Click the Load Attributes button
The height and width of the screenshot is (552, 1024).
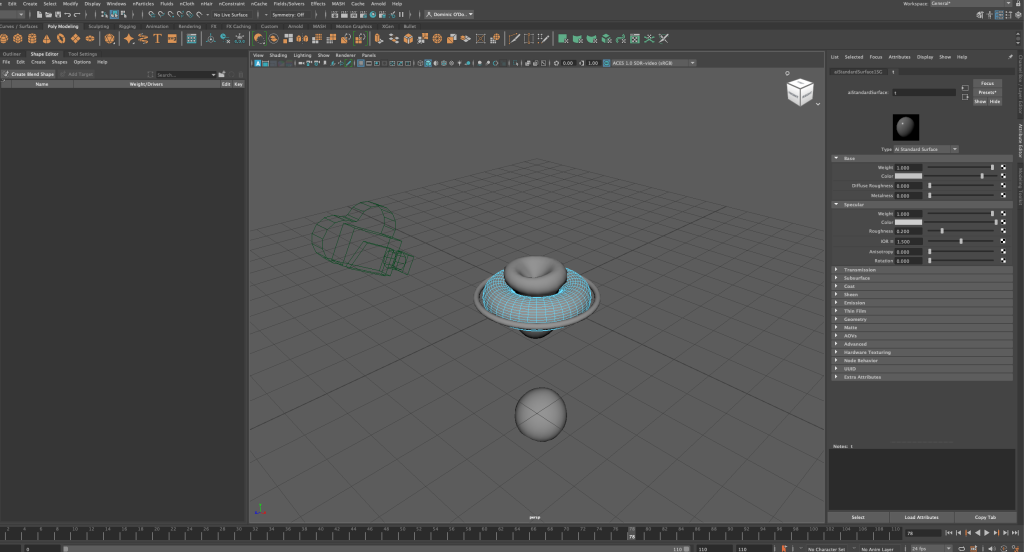pyautogui.click(x=920, y=517)
